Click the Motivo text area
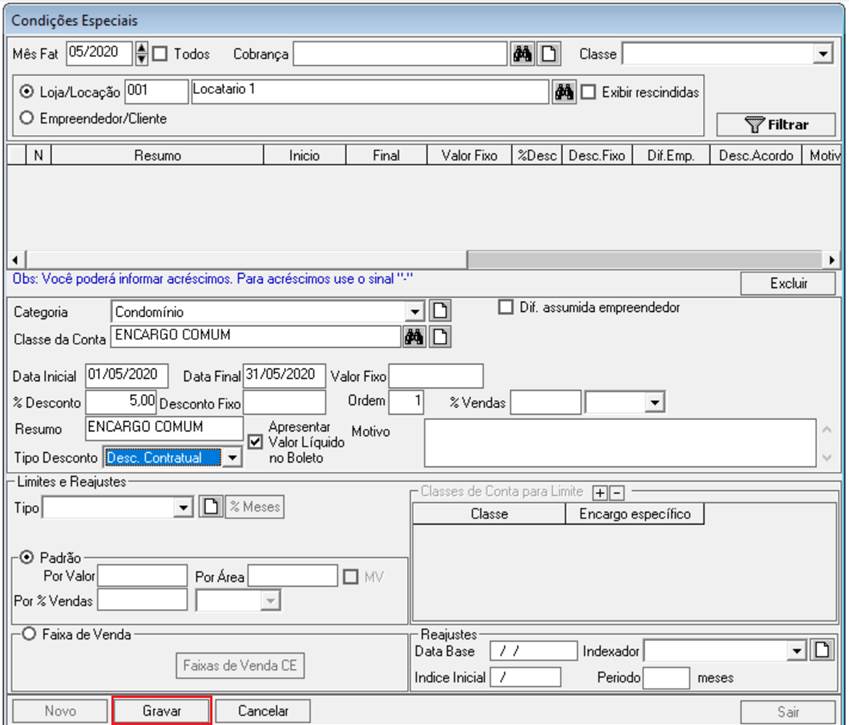The image size is (849, 725). pos(620,443)
